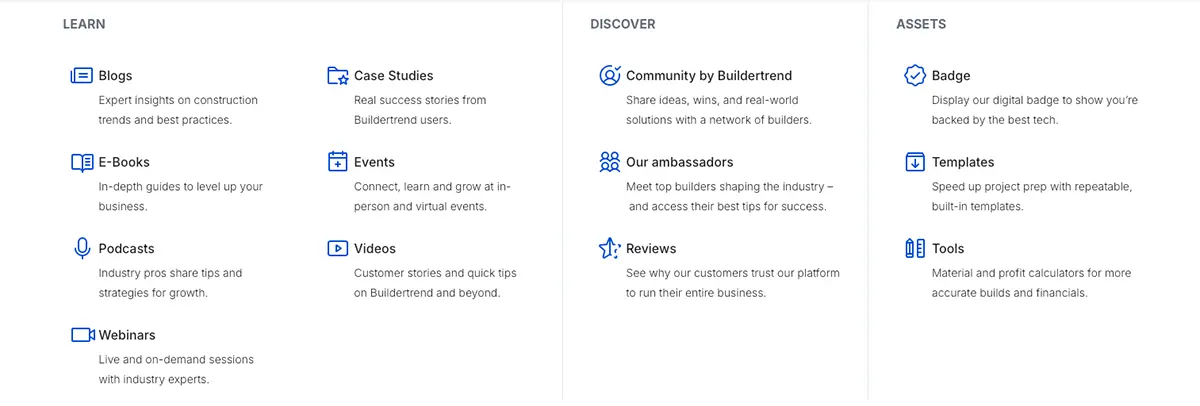Click the Our ambassadors people icon
The width and height of the screenshot is (1200, 406).
[x=609, y=162]
